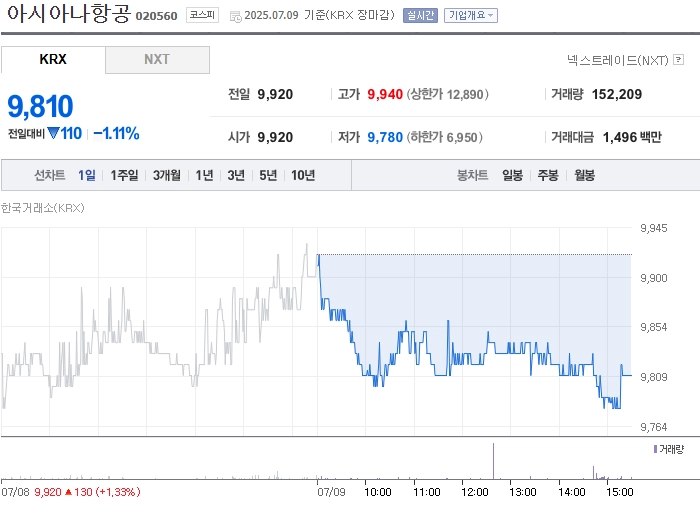
Task: Click the 전일 value 9,920
Action: click(275, 94)
